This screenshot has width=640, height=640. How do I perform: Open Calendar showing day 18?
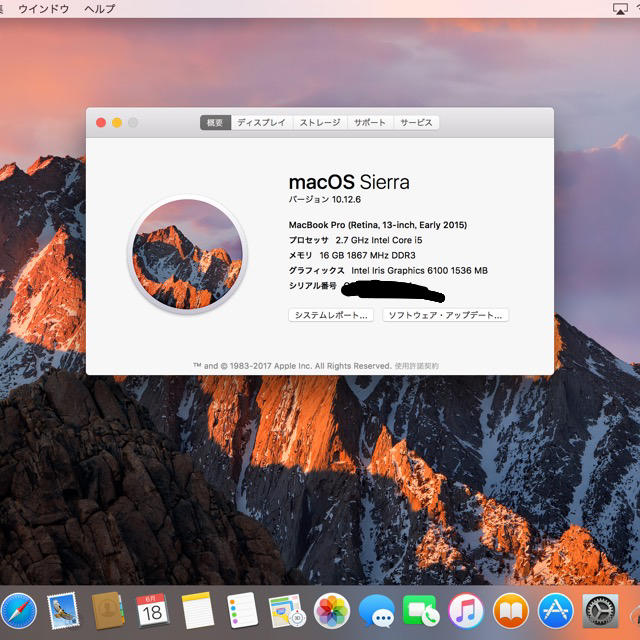click(x=152, y=611)
